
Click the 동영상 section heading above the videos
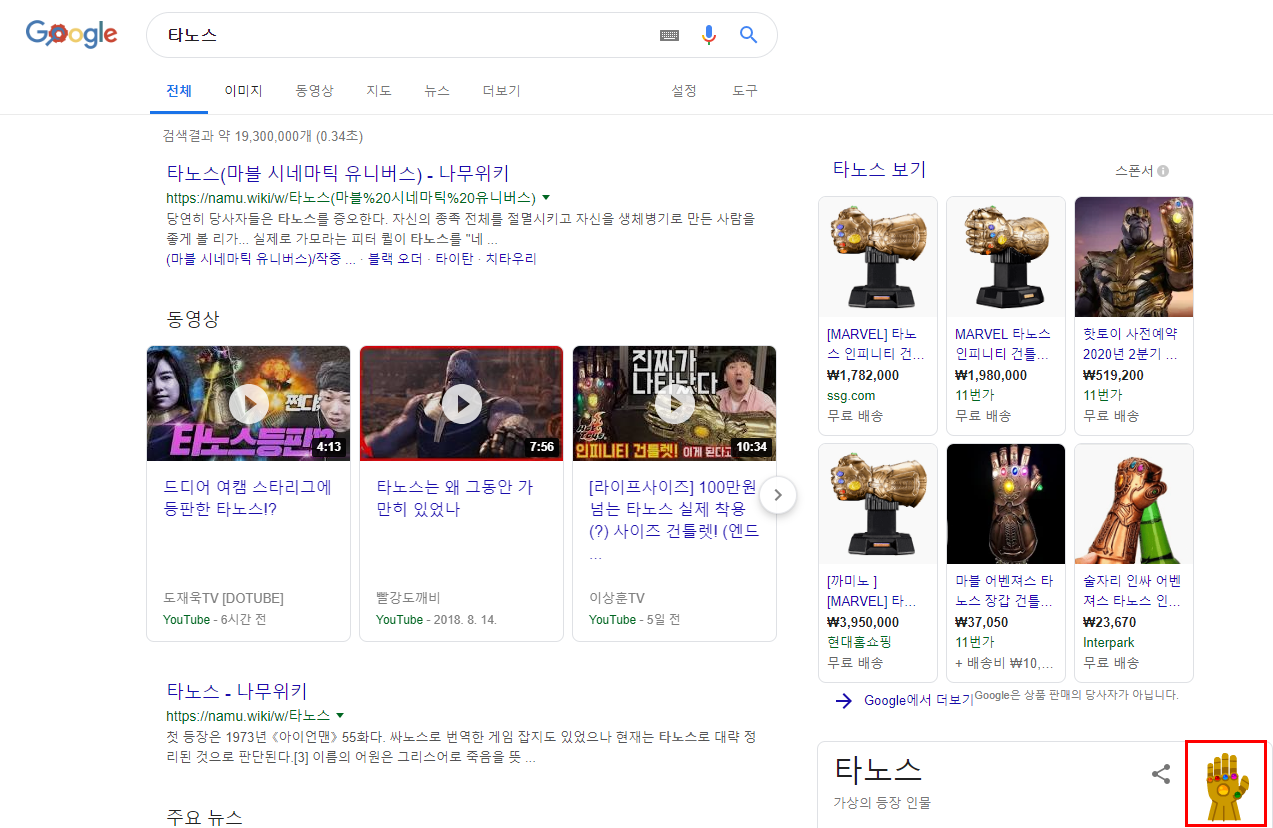click(193, 319)
